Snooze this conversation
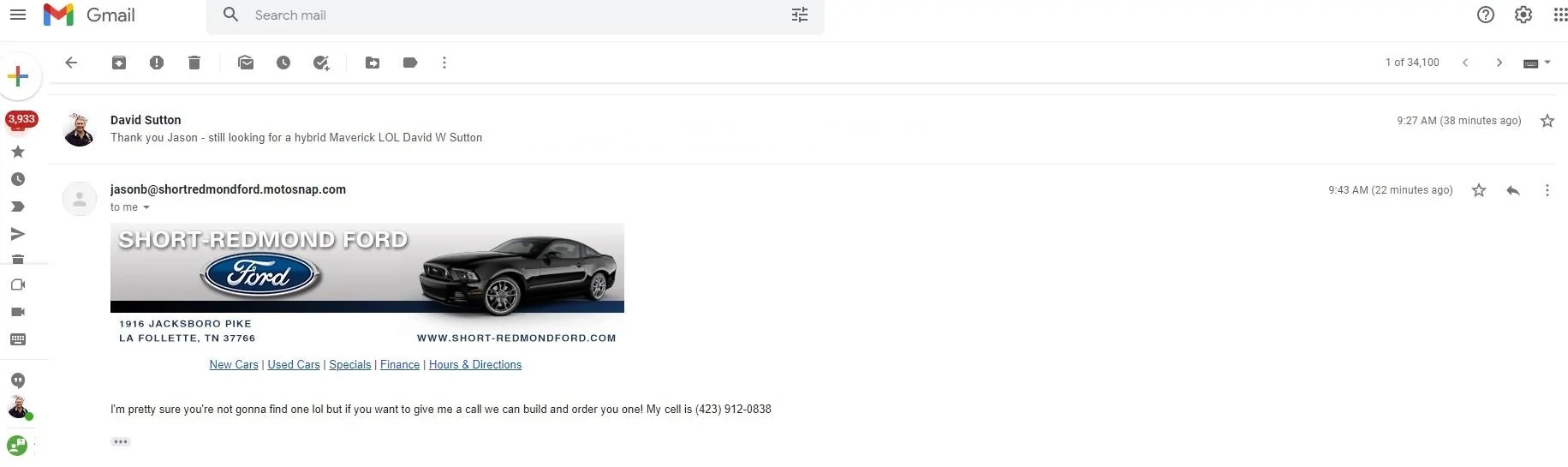The image size is (1568, 467). tap(283, 63)
